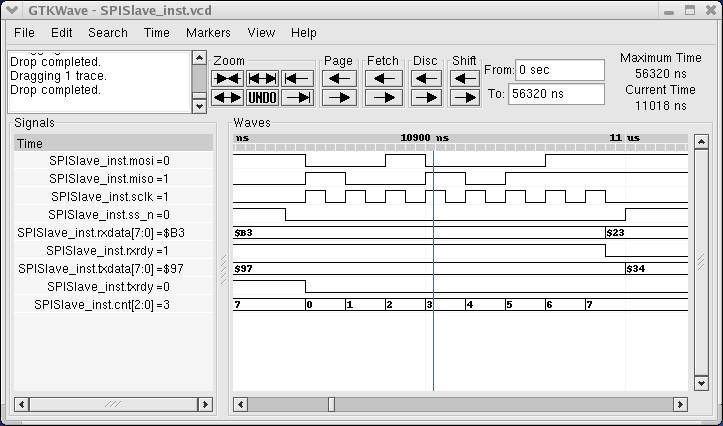
Task: Open the Markers menu
Action: click(208, 32)
